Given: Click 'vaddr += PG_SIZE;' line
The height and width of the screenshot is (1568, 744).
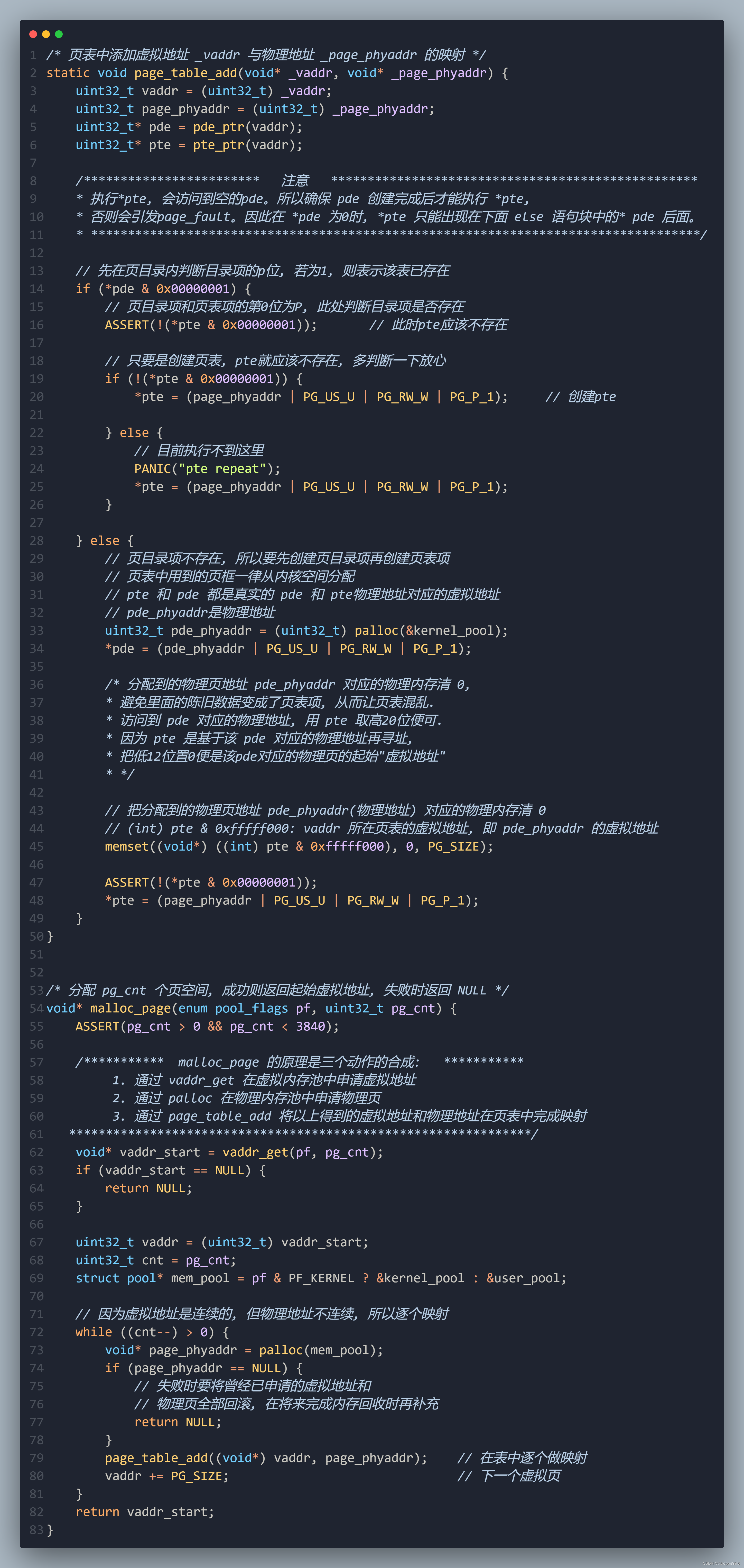Looking at the screenshot, I should (167, 1476).
